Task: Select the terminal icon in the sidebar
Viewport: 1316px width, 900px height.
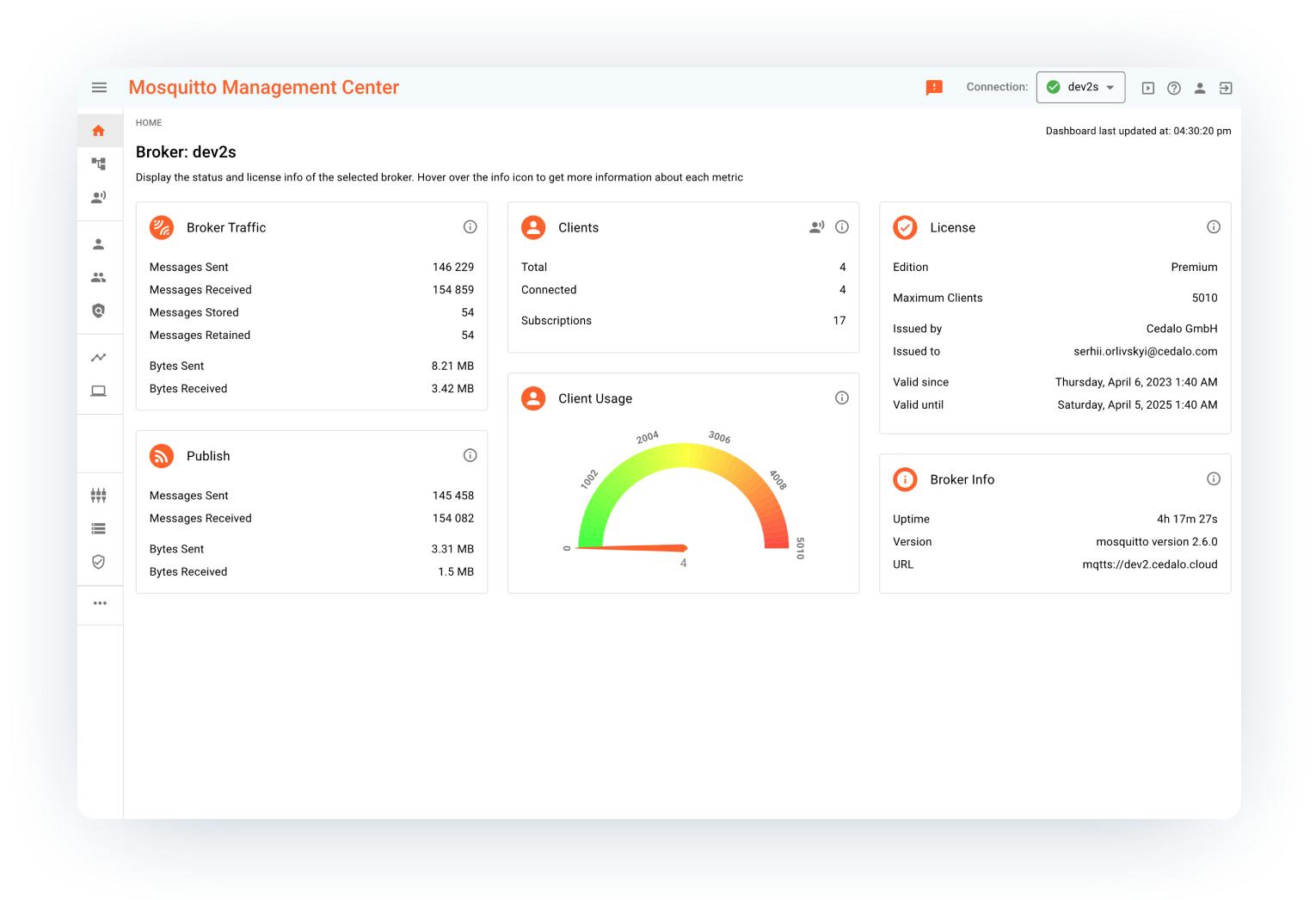Action: [x=99, y=390]
